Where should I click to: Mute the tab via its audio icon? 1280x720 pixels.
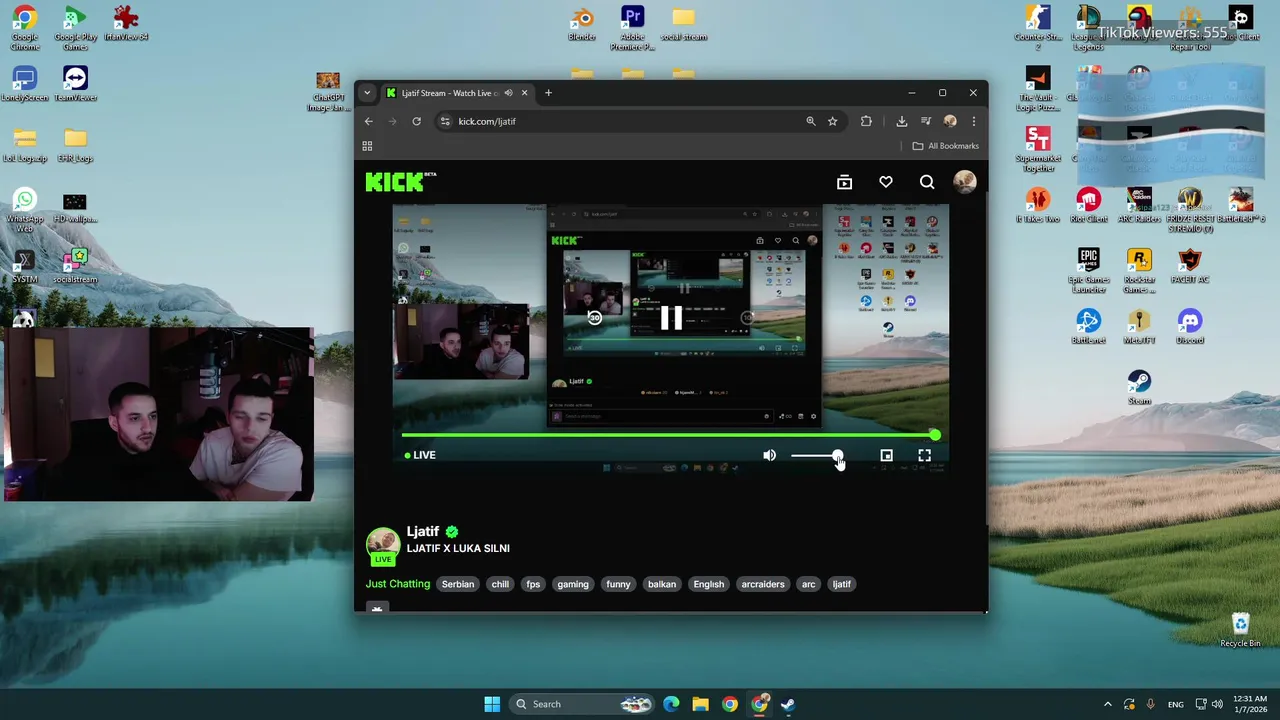coord(508,93)
